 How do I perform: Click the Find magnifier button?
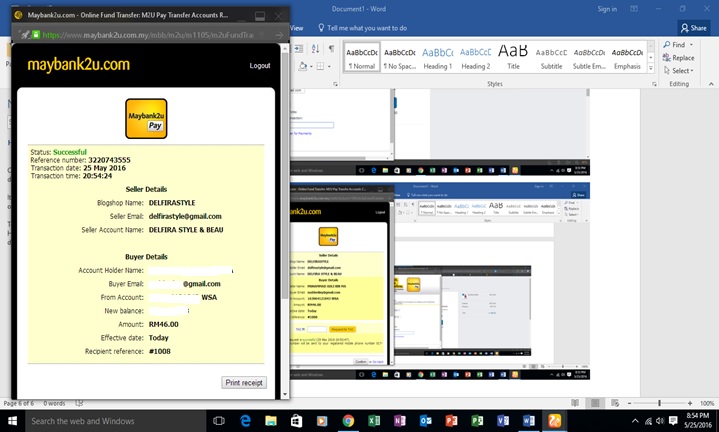point(674,44)
